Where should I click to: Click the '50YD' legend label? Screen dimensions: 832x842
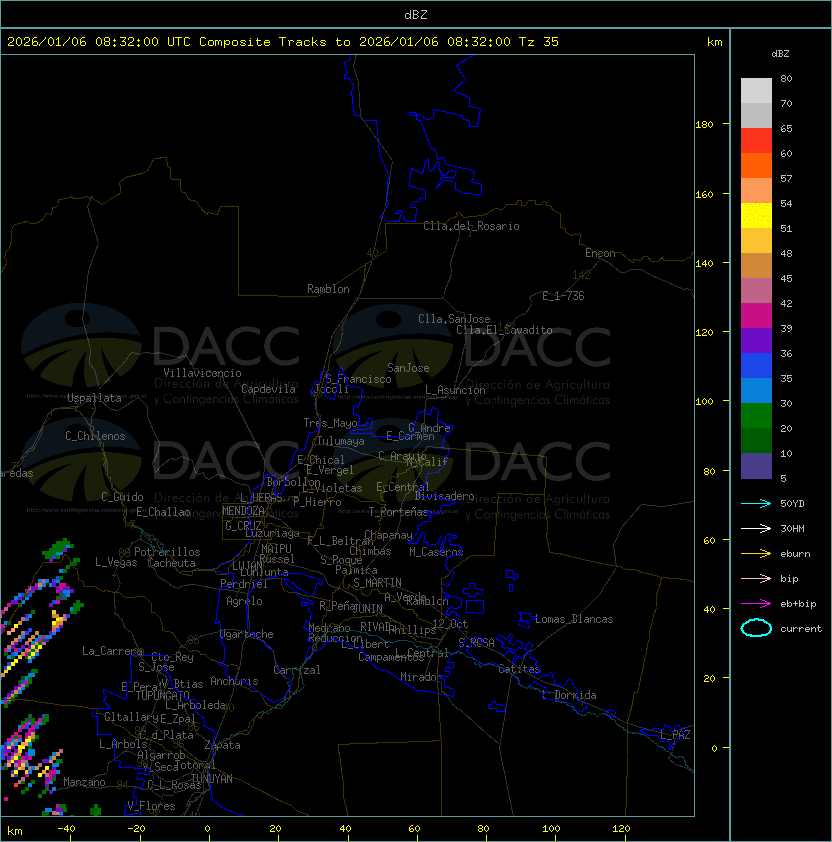pyautogui.click(x=792, y=503)
